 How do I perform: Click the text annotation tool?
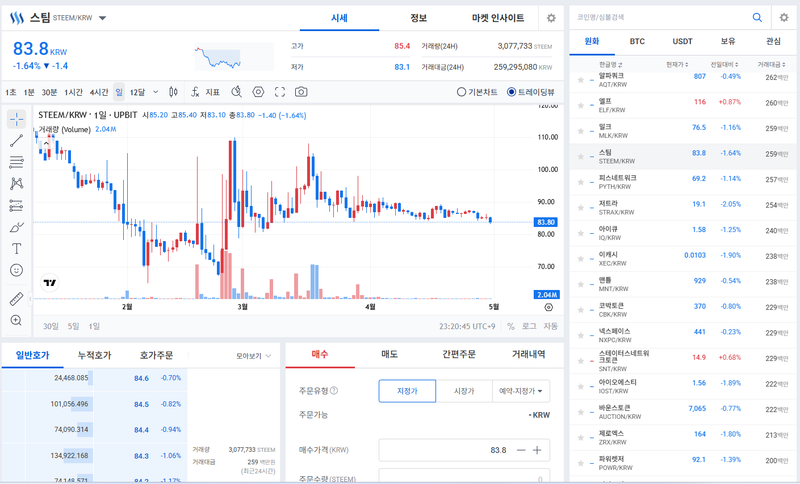pyautogui.click(x=17, y=248)
